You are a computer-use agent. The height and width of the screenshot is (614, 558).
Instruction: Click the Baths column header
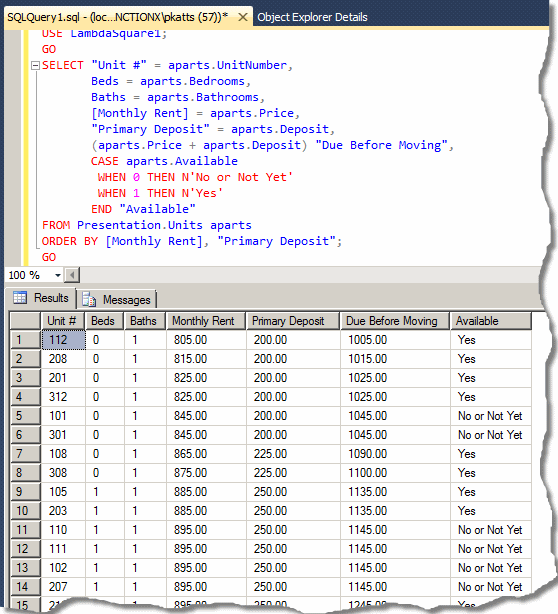pyautogui.click(x=145, y=321)
